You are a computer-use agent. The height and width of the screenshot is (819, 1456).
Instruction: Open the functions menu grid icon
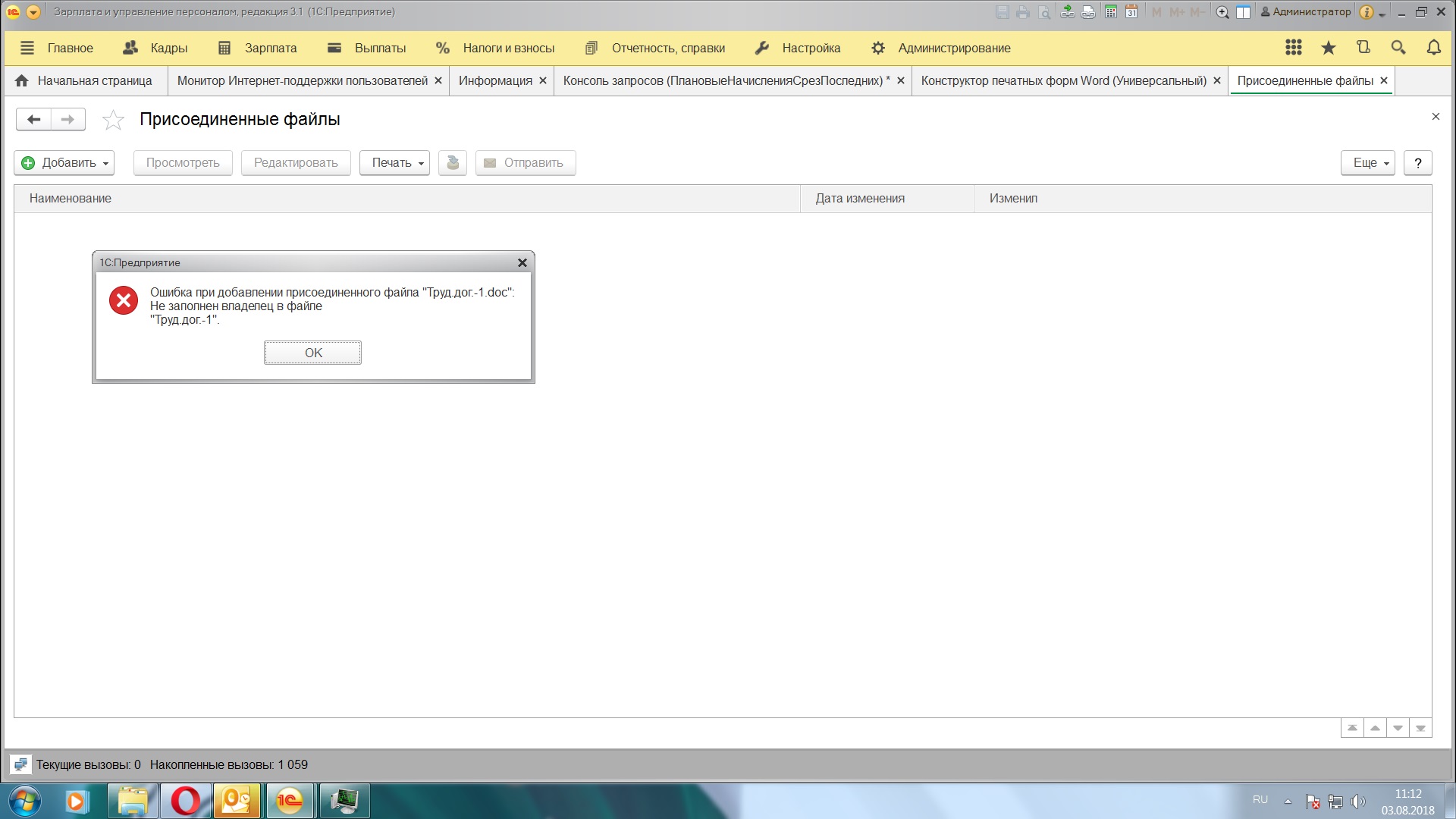[x=1294, y=48]
